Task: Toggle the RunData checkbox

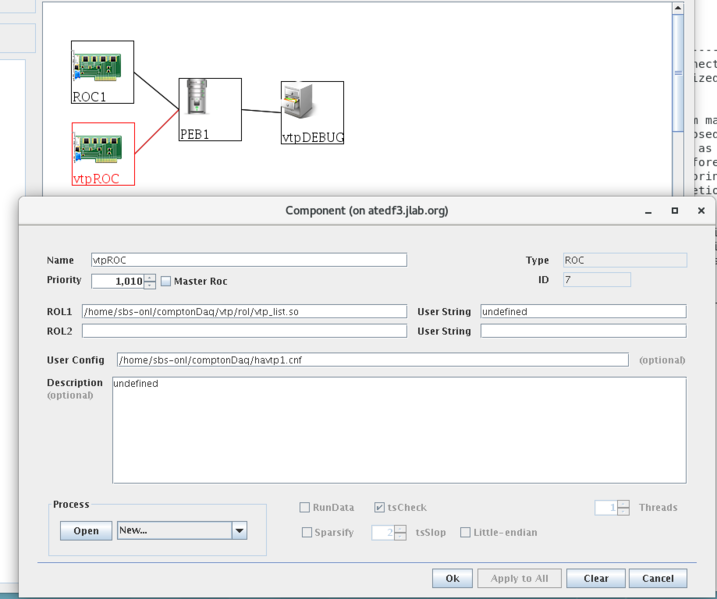Action: click(x=304, y=507)
